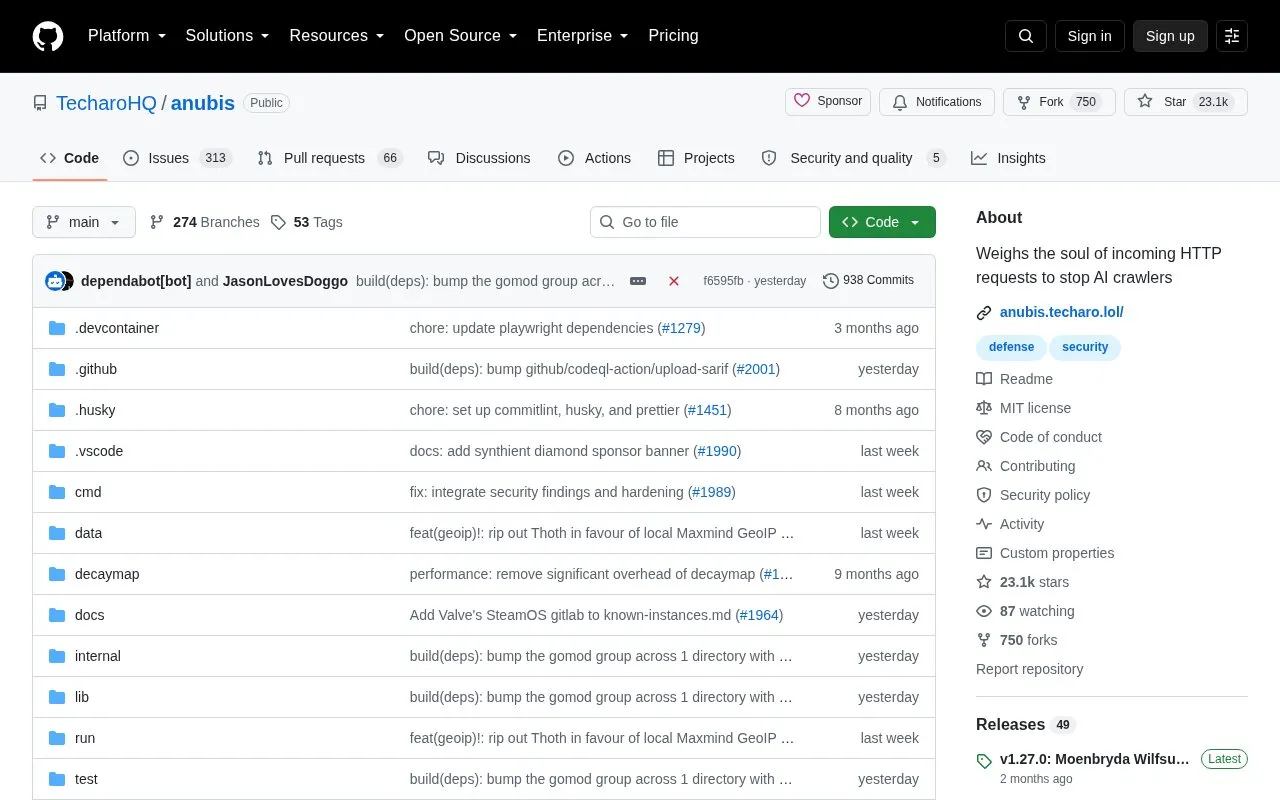1280x800 pixels.
Task: Click the commit details ellipsis icon
Action: point(638,281)
